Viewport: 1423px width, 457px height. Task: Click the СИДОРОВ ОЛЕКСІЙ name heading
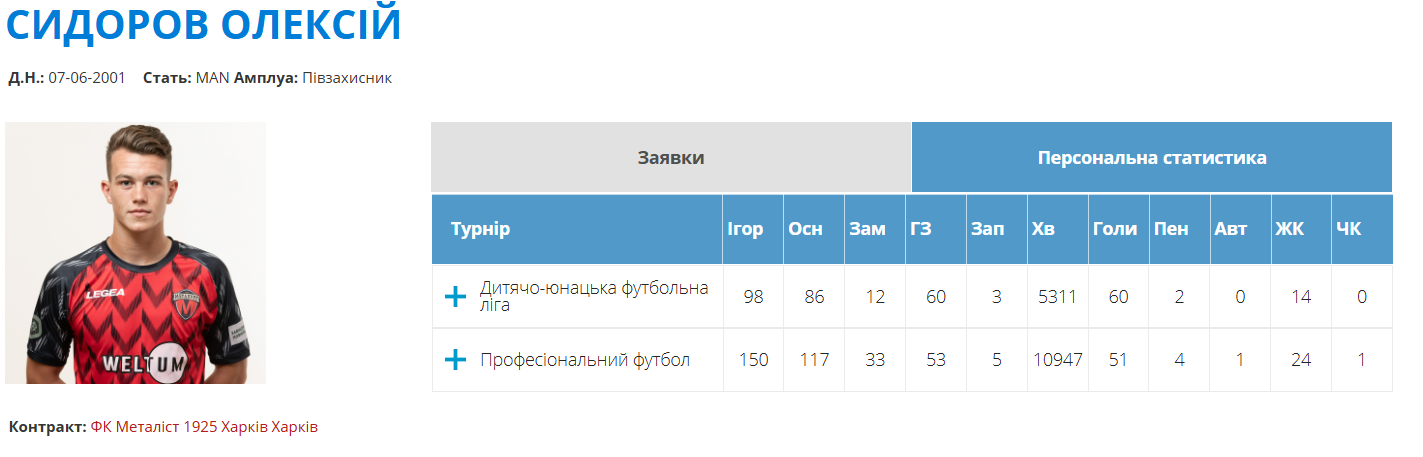coord(204,26)
